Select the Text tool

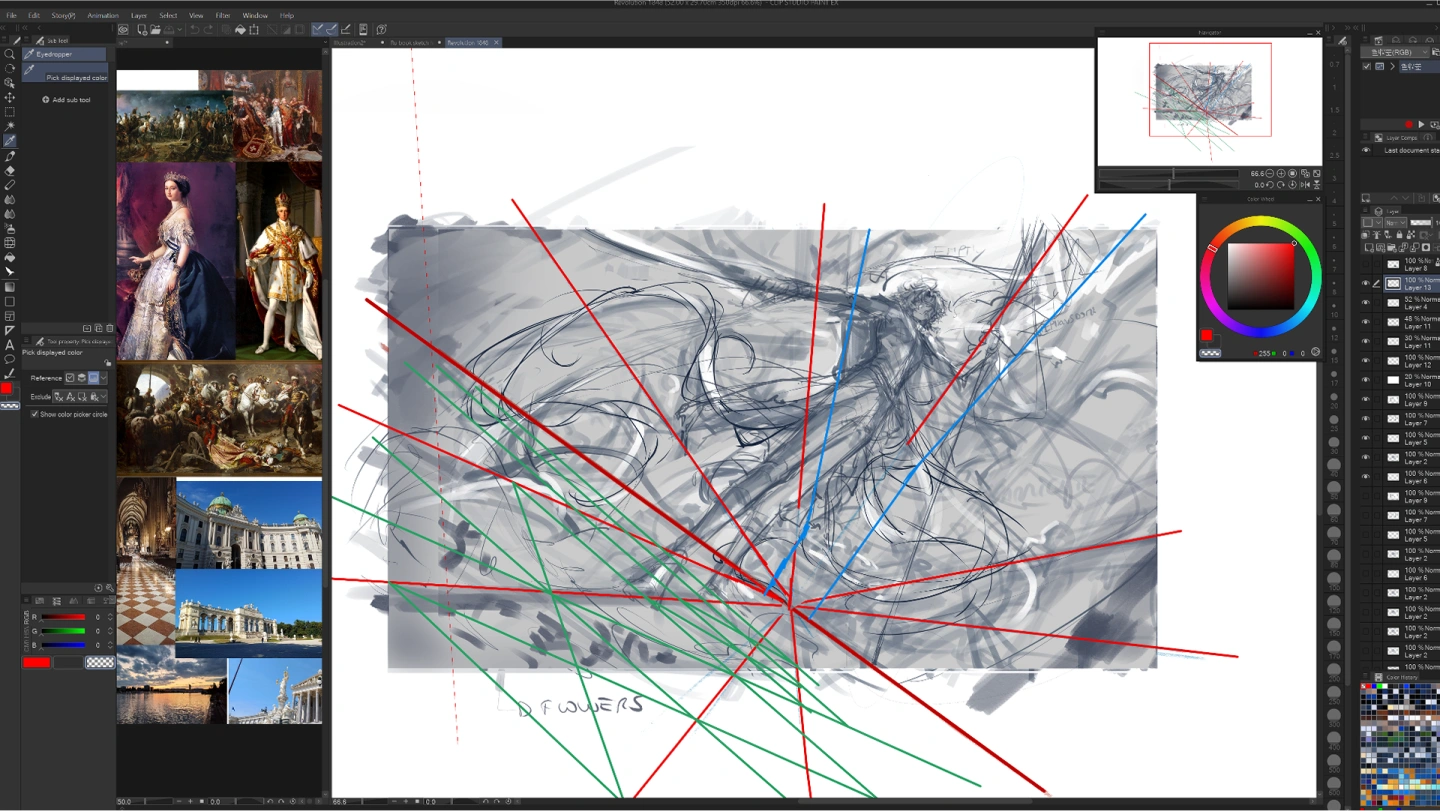(9, 344)
